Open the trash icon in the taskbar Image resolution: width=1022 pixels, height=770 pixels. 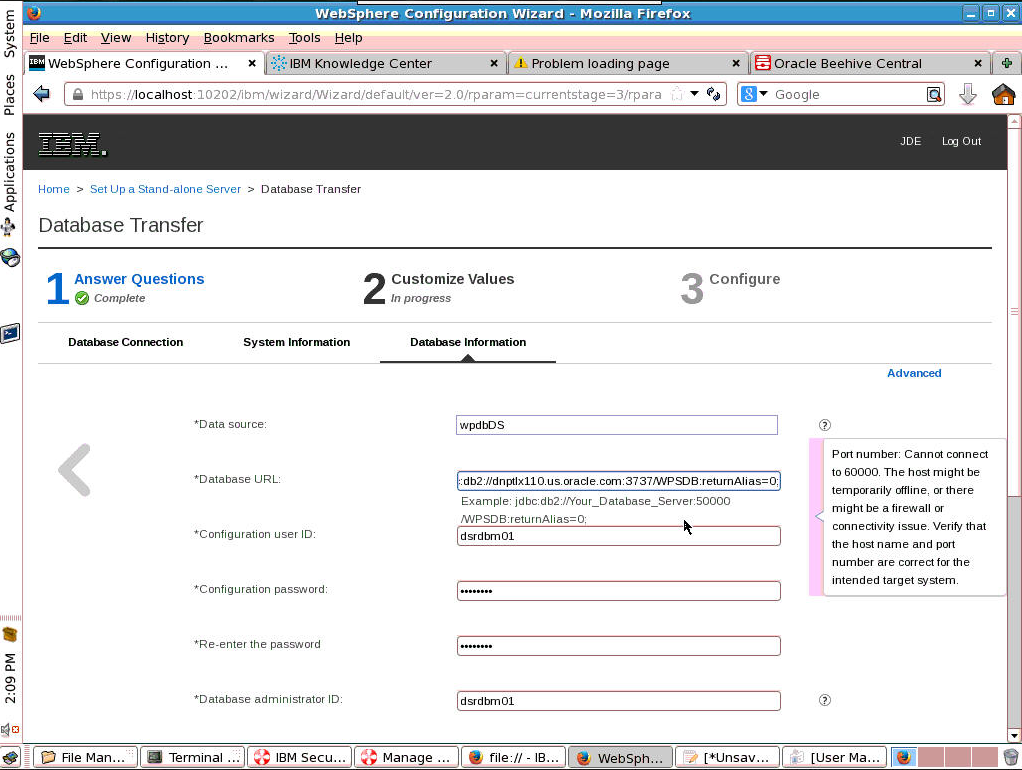coord(1010,757)
